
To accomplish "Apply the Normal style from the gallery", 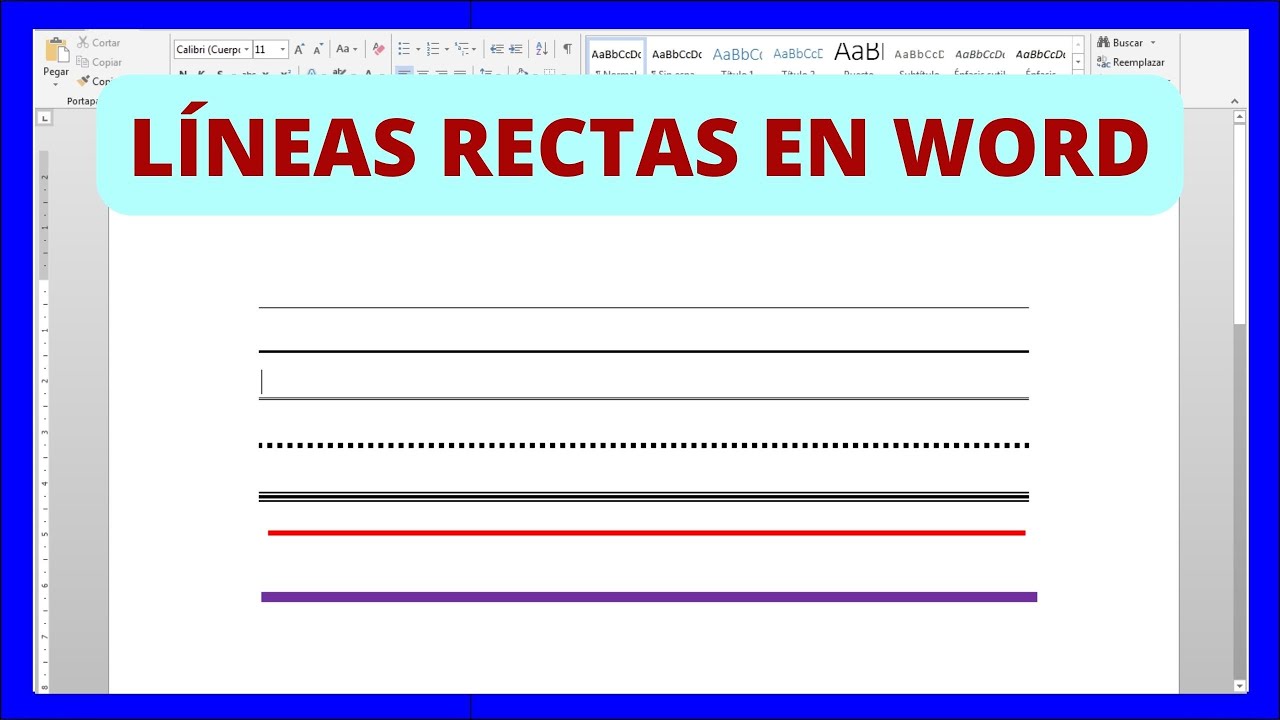I will coord(616,56).
